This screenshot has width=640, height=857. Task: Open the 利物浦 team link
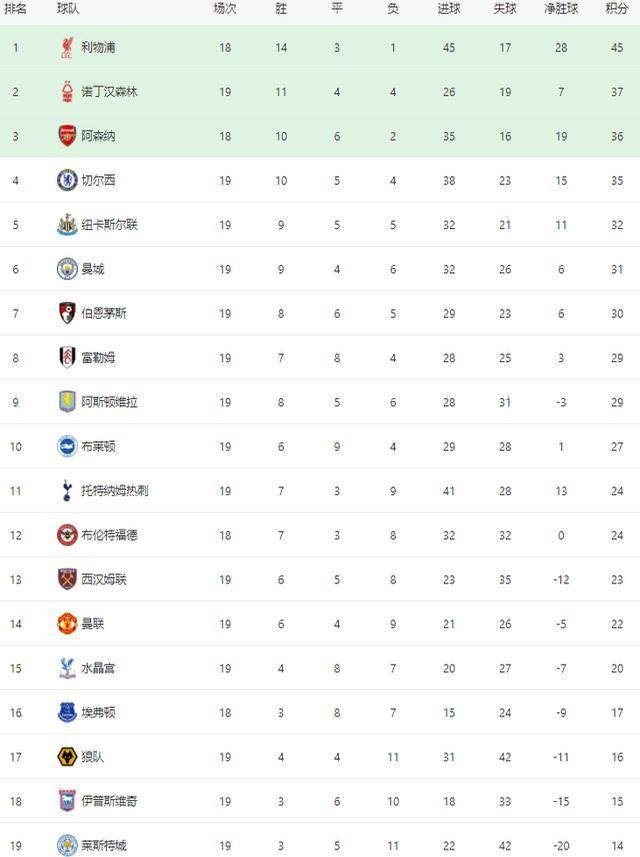tap(98, 48)
